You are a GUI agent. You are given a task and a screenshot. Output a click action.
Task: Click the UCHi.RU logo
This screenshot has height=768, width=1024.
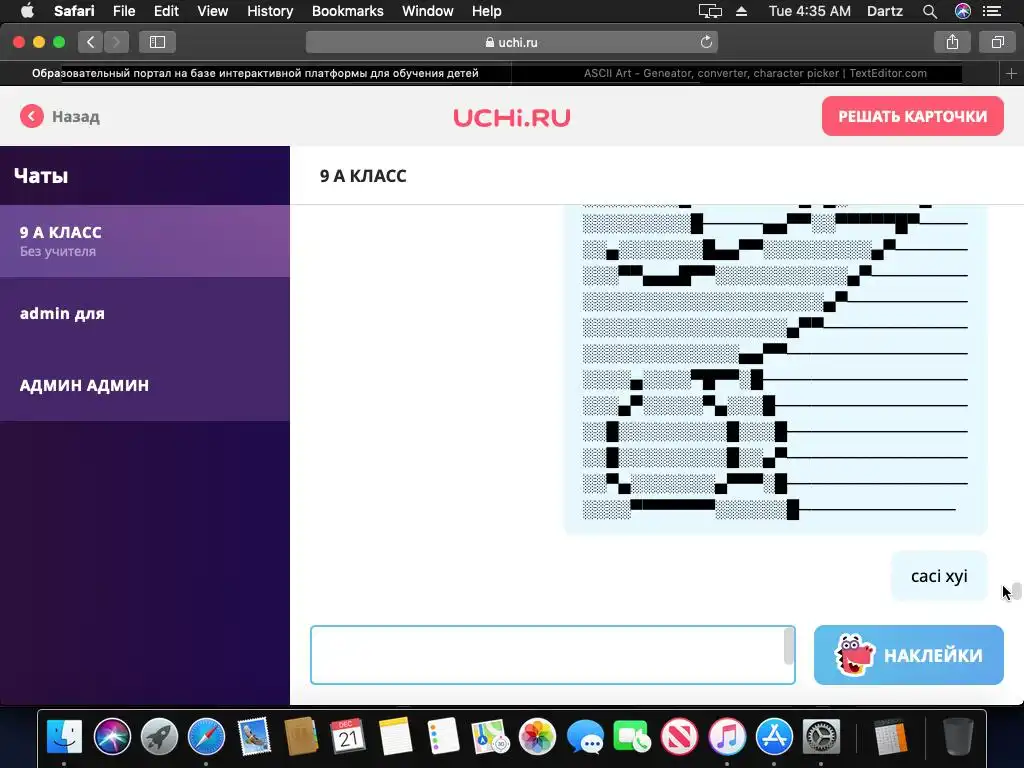[x=511, y=118]
